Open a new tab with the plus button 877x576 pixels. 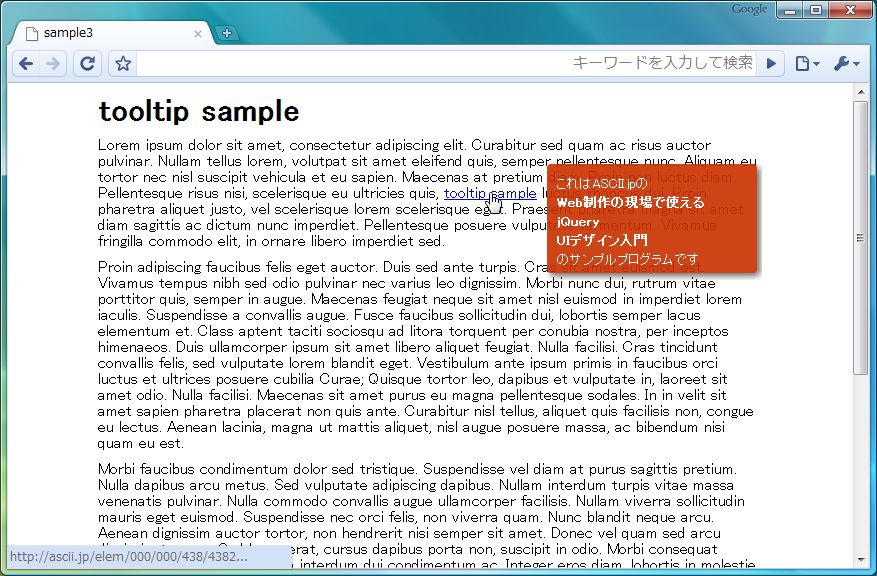[x=227, y=33]
